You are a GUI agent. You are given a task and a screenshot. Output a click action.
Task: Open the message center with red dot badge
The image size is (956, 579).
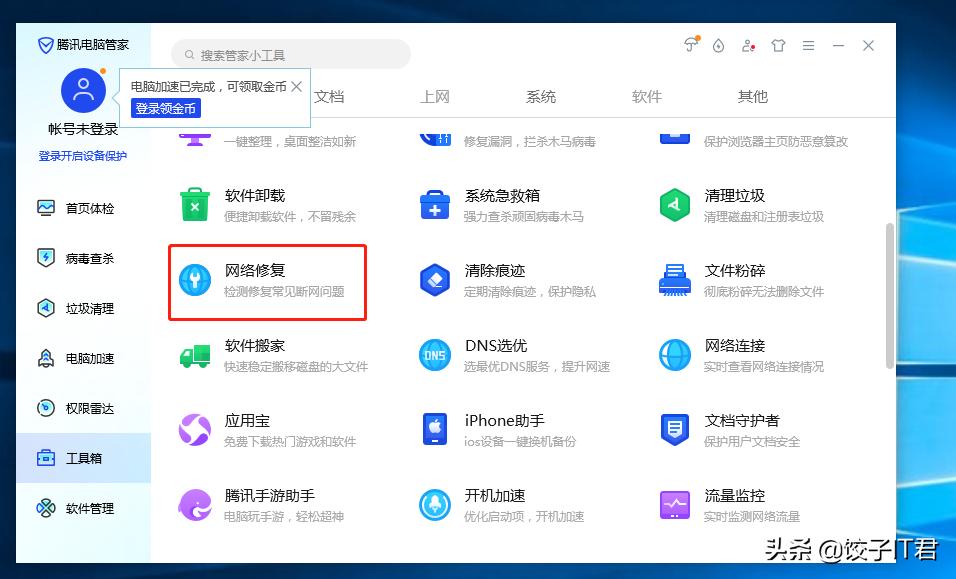748,45
